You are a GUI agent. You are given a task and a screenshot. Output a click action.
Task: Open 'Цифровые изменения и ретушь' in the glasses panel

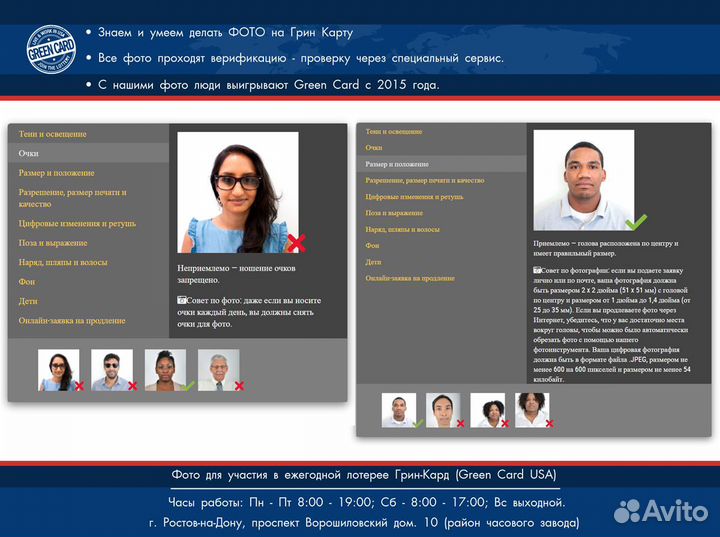(77, 223)
